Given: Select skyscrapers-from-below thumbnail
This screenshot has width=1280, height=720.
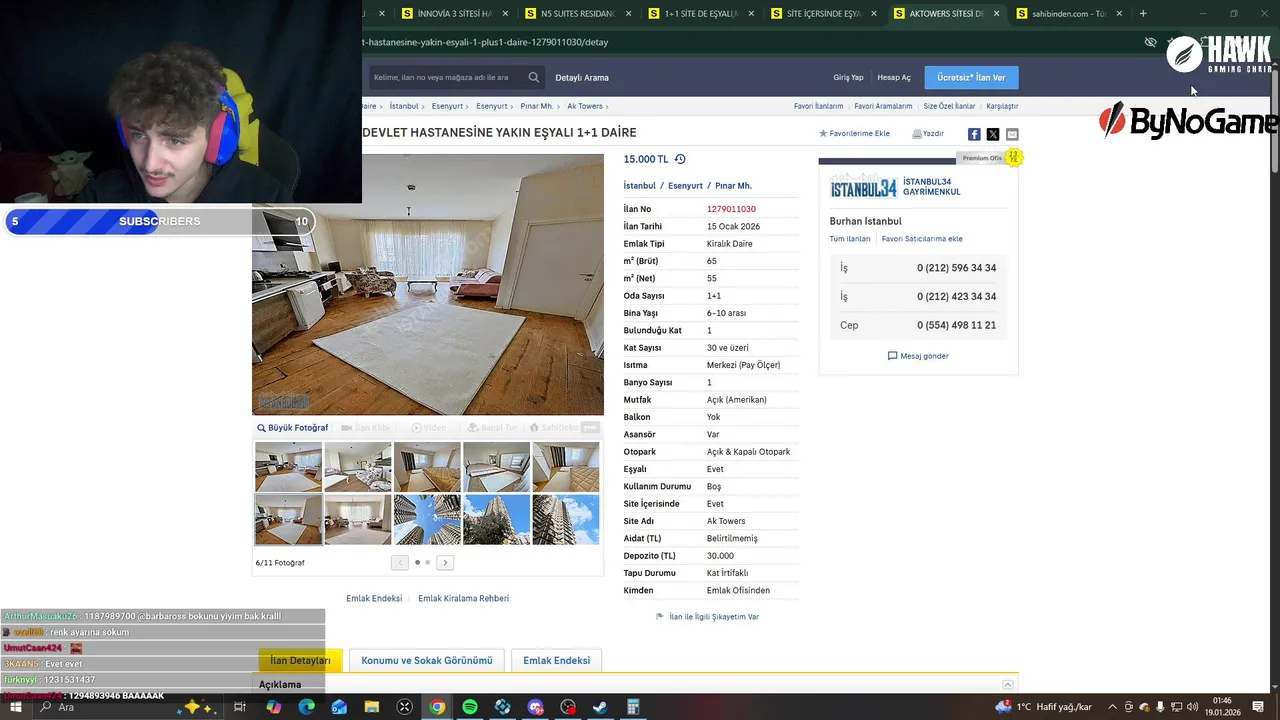Looking at the screenshot, I should (x=427, y=520).
